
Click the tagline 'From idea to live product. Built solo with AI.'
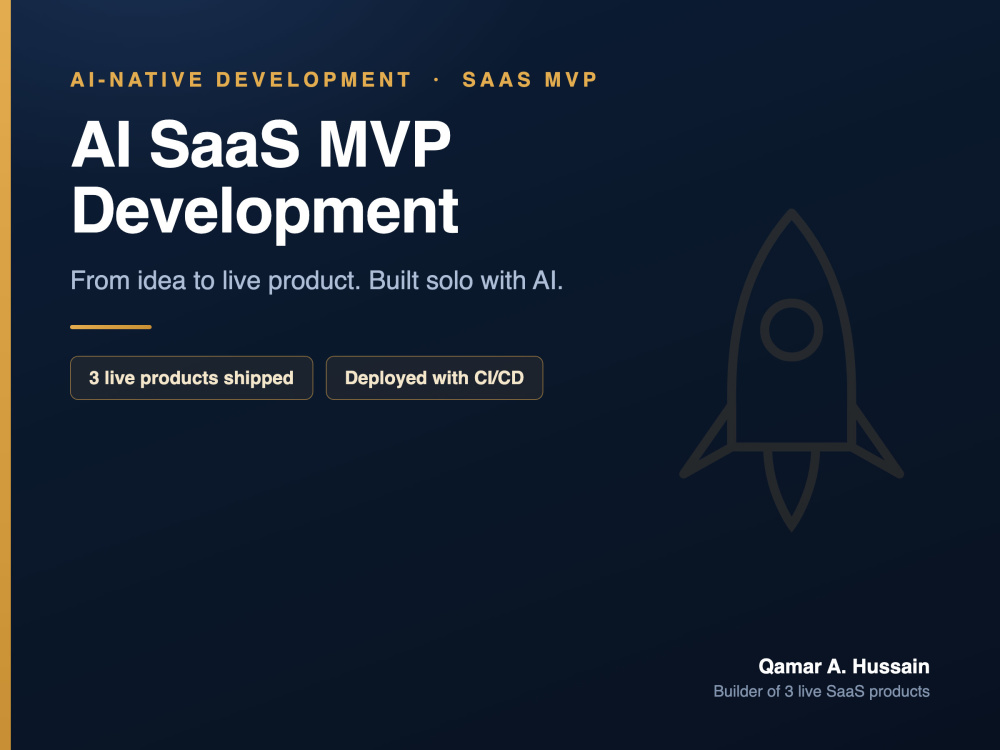point(316,281)
